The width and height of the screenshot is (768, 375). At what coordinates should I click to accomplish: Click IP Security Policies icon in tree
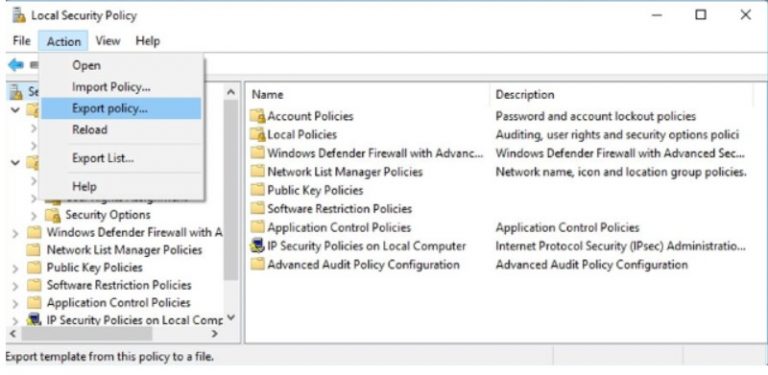[x=34, y=320]
